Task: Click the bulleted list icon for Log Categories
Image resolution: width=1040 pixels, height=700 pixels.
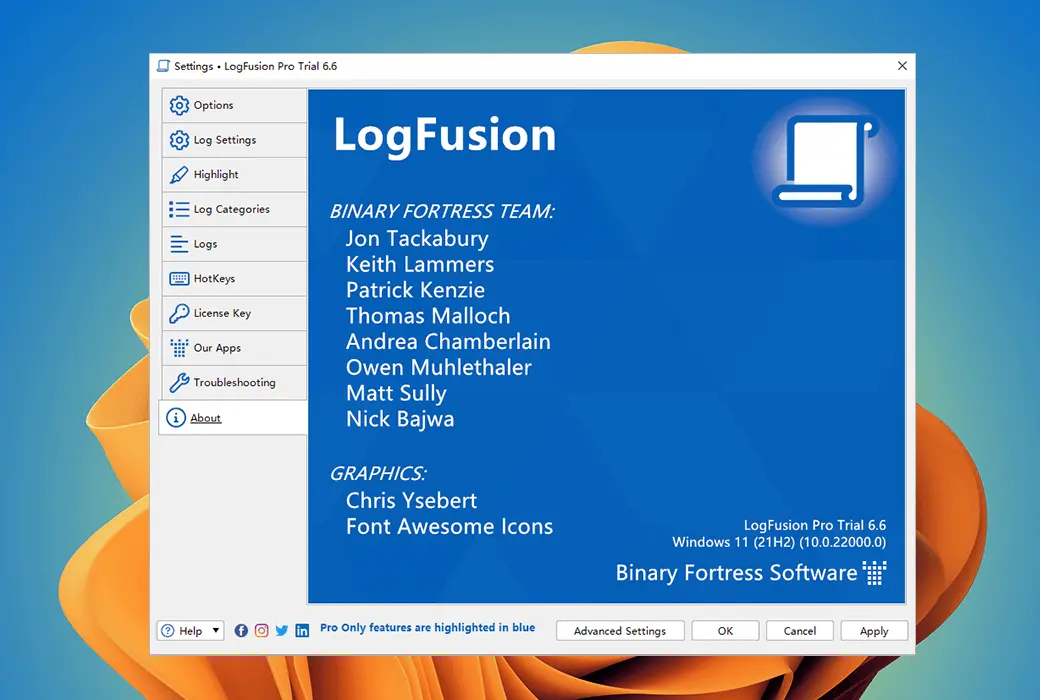Action: pos(179,209)
